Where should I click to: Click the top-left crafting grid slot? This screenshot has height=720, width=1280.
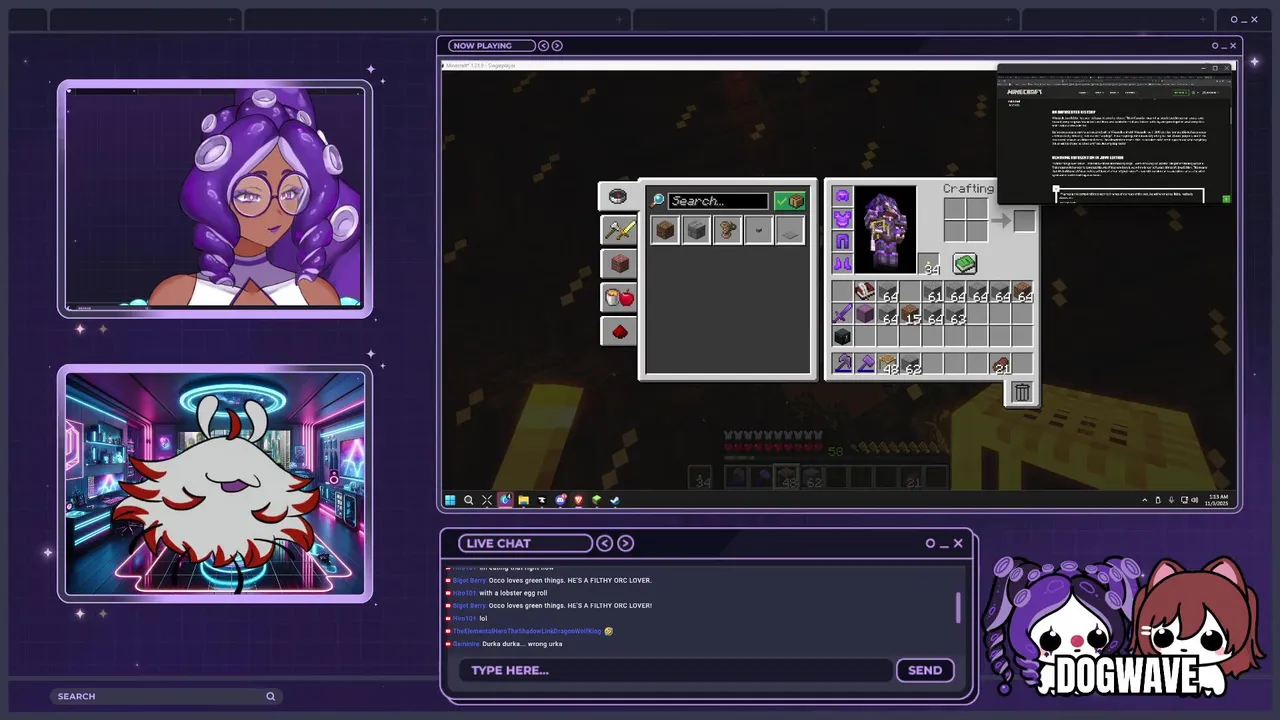coord(954,209)
